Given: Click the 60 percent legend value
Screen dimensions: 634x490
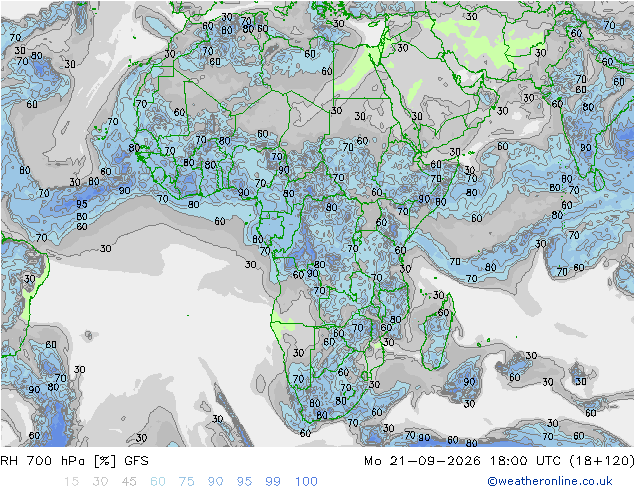Looking at the screenshot, I should (x=158, y=481).
